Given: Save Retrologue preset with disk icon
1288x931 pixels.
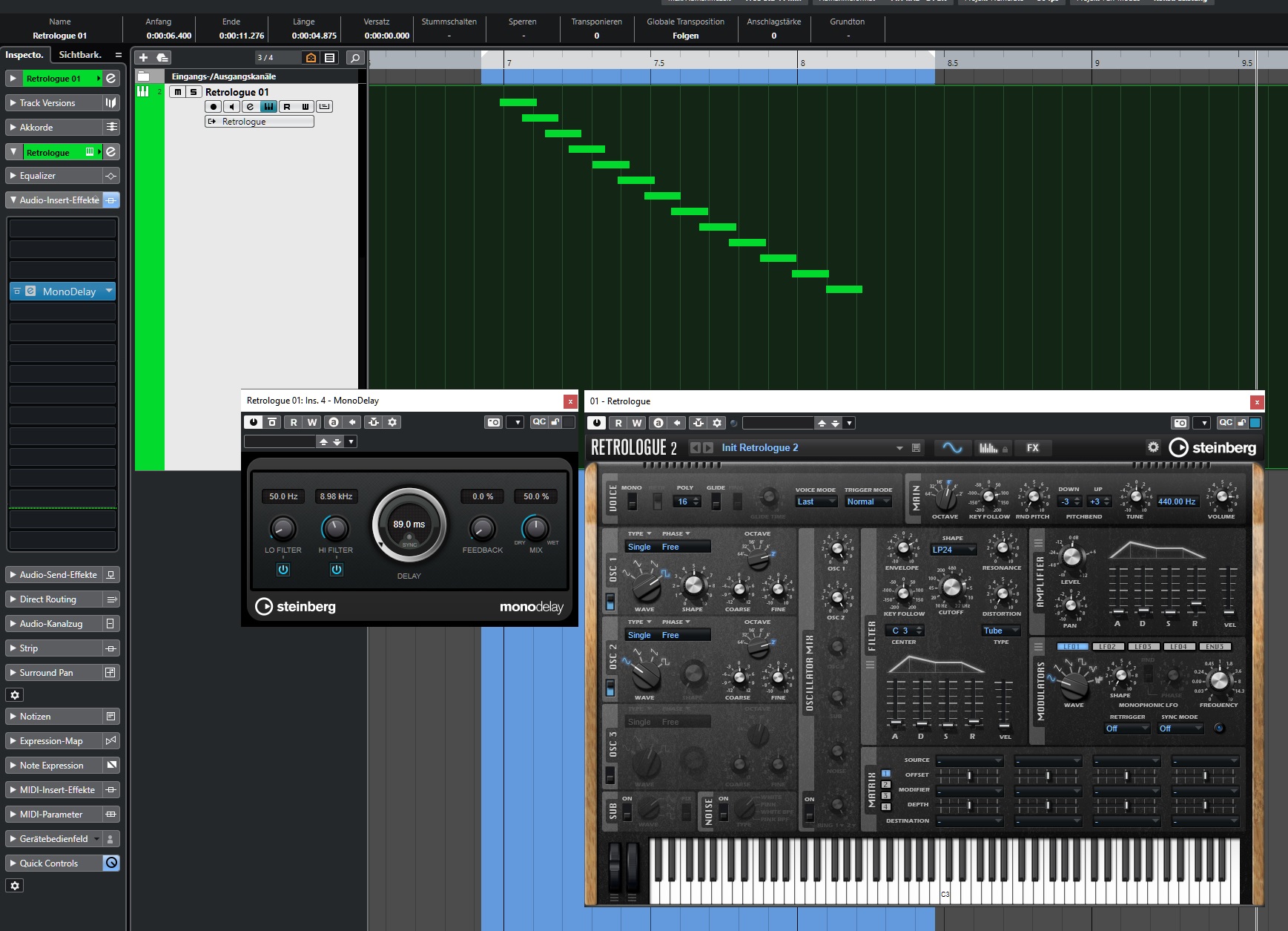Looking at the screenshot, I should click(917, 448).
